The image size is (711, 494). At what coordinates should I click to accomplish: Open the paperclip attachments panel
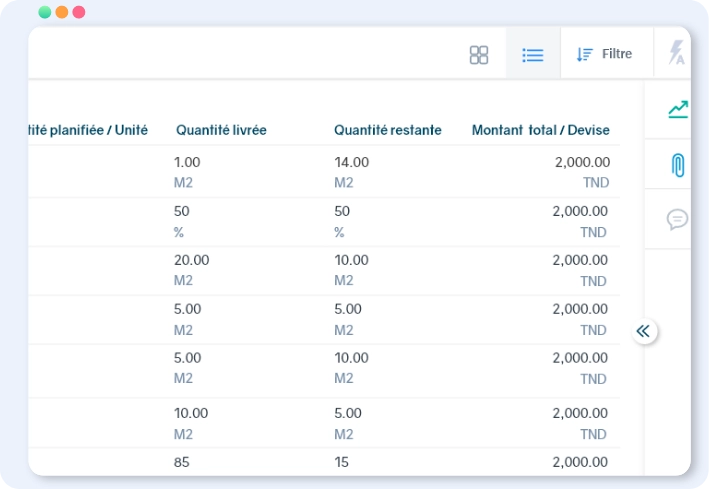point(677,165)
